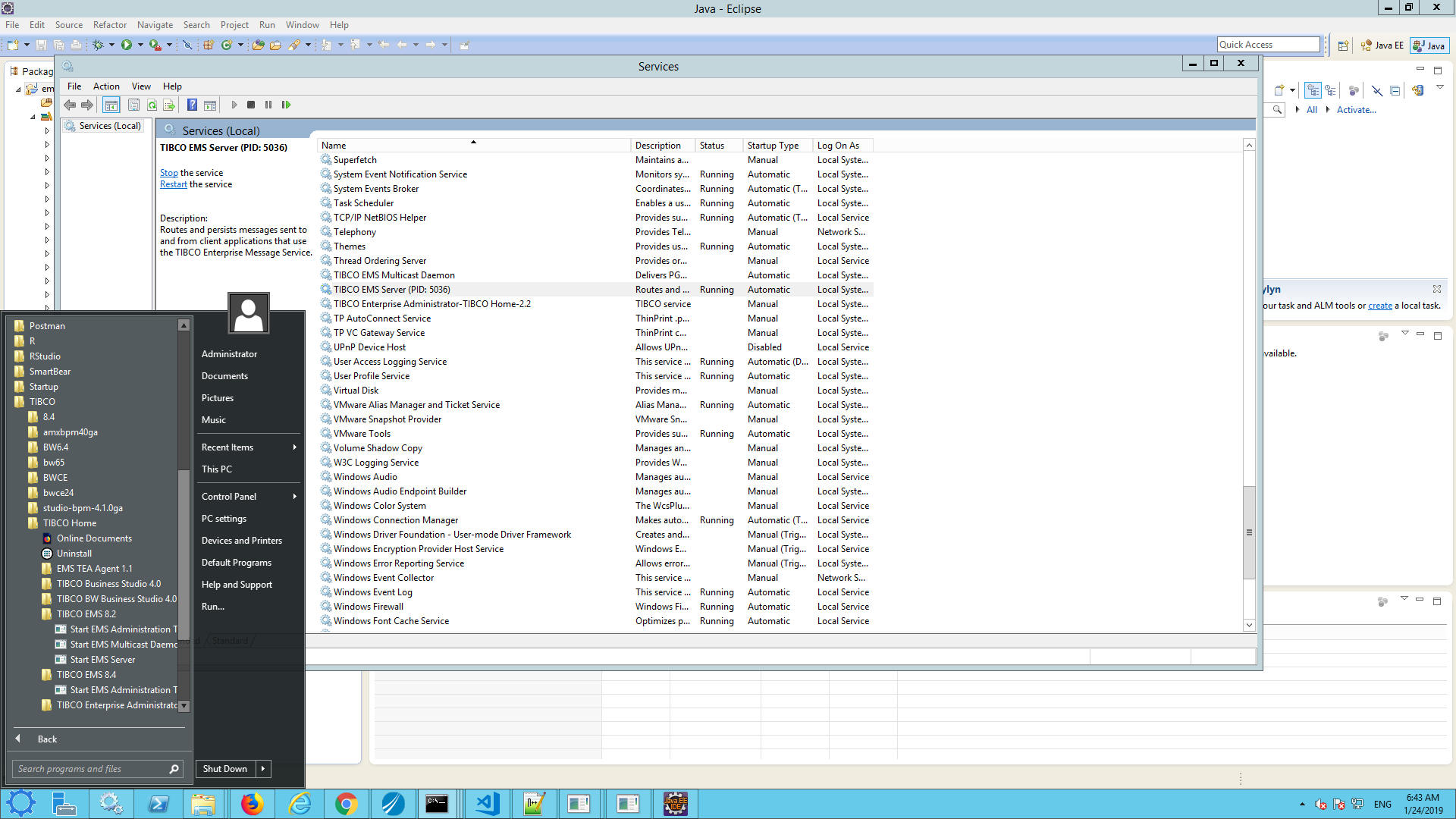Open Eclipse Refactor menu
The height and width of the screenshot is (819, 1456).
110,25
